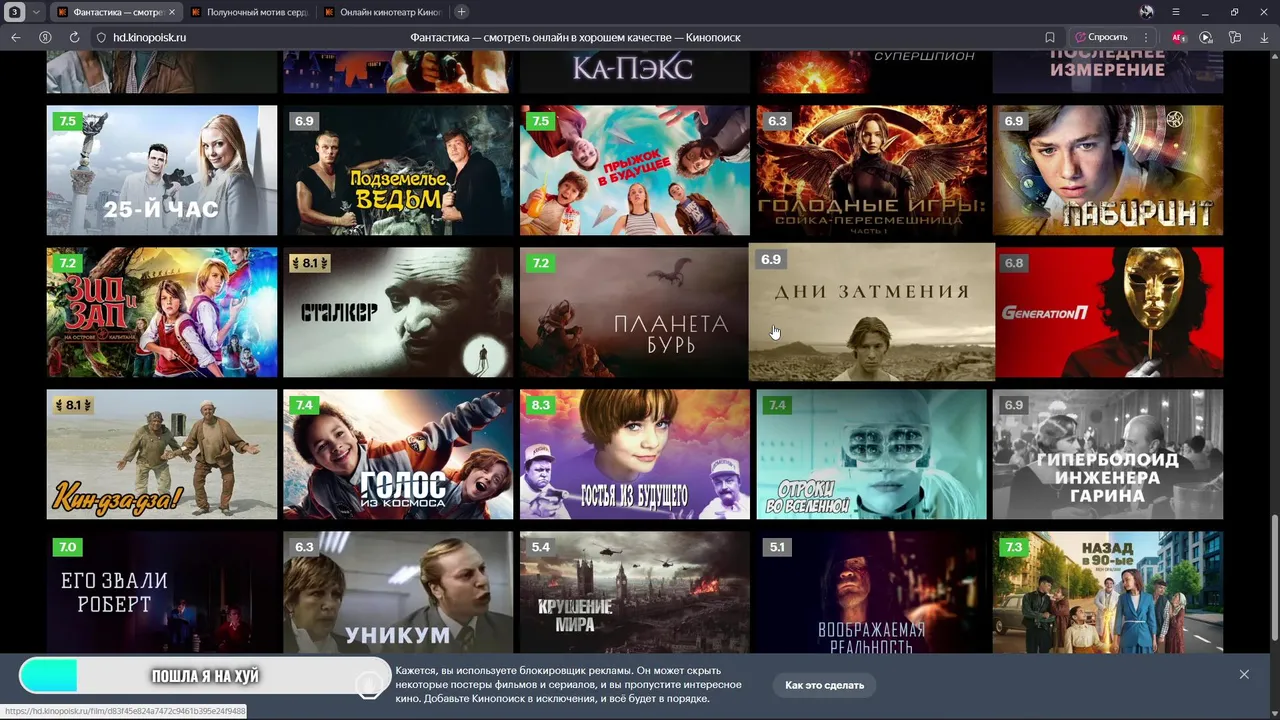
Task: Open Yandex home via the Я icon
Action: pyautogui.click(x=45, y=37)
